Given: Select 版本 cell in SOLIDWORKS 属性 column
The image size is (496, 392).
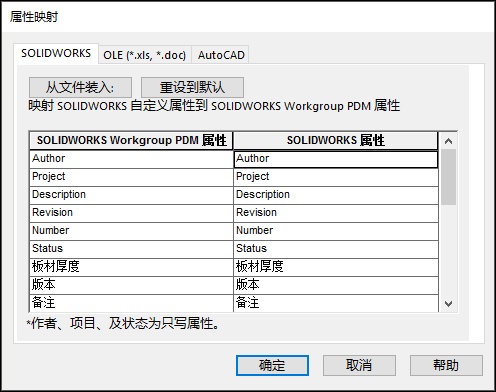Looking at the screenshot, I should coord(336,285).
